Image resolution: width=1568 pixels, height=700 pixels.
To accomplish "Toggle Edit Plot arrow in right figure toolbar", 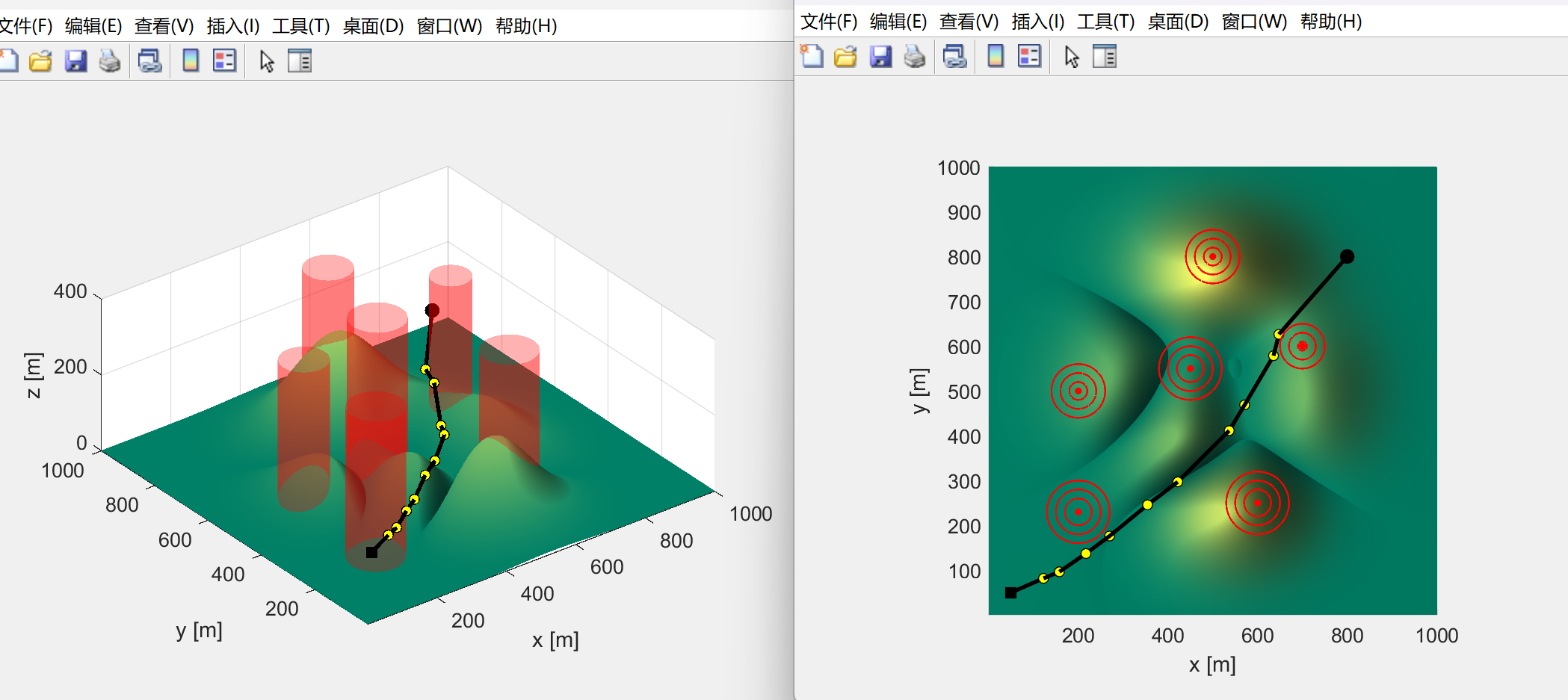I will click(x=1072, y=56).
